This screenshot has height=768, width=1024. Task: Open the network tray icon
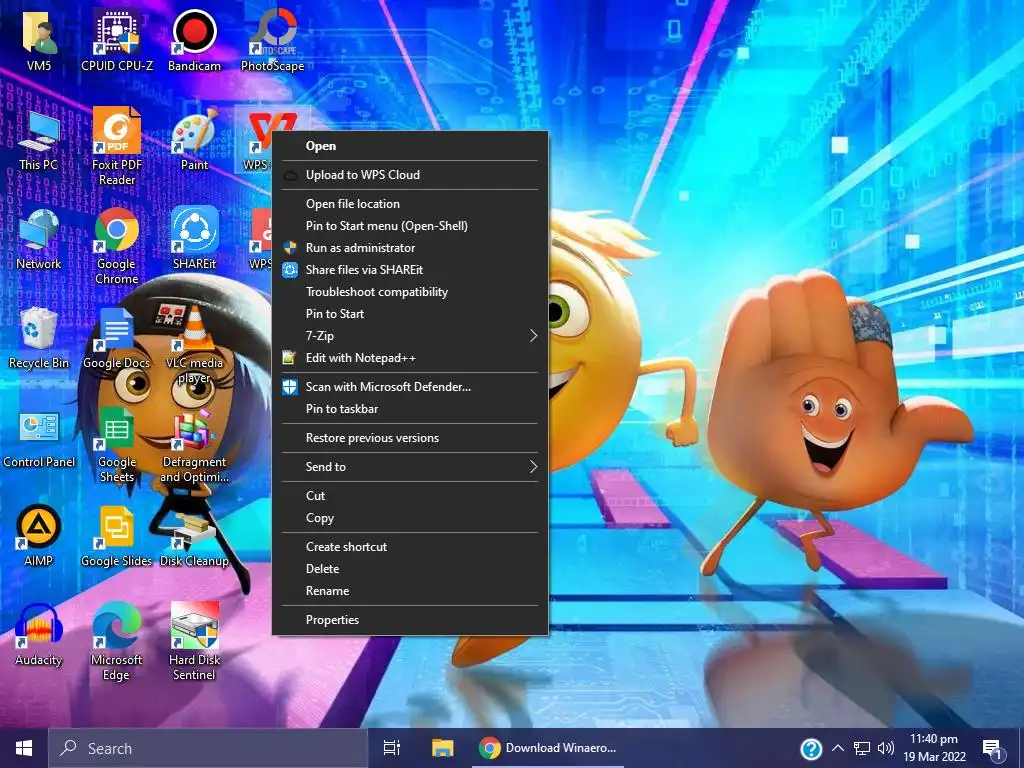click(x=862, y=748)
